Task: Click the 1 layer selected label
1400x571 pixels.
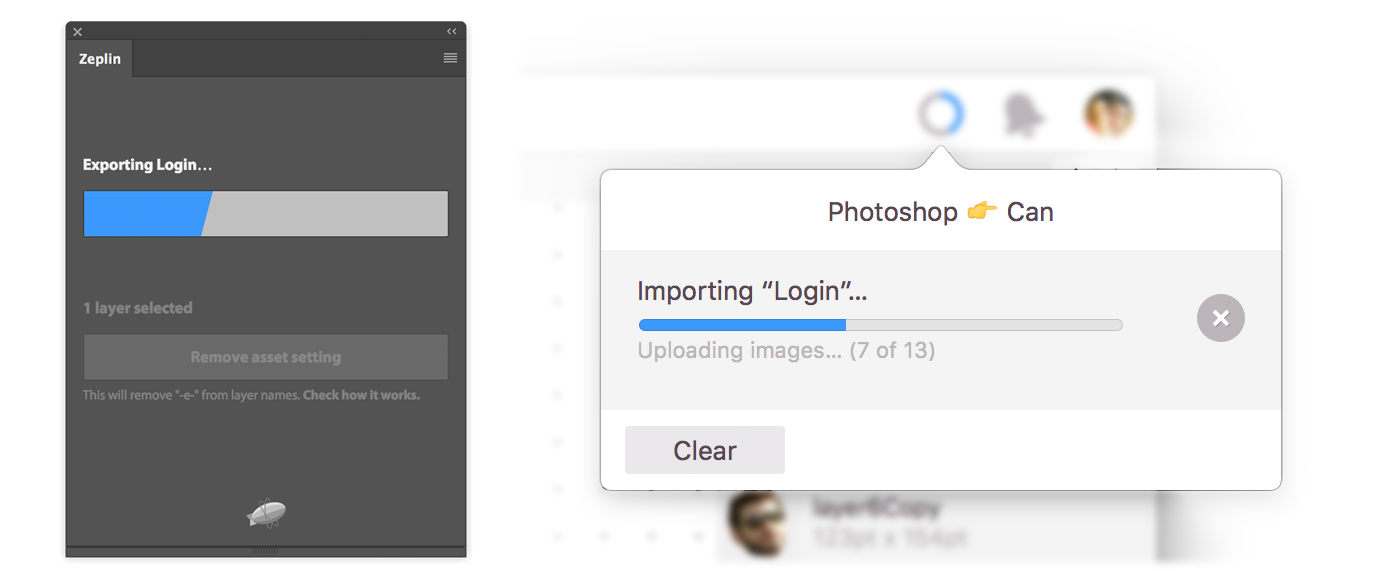Action: (x=138, y=308)
